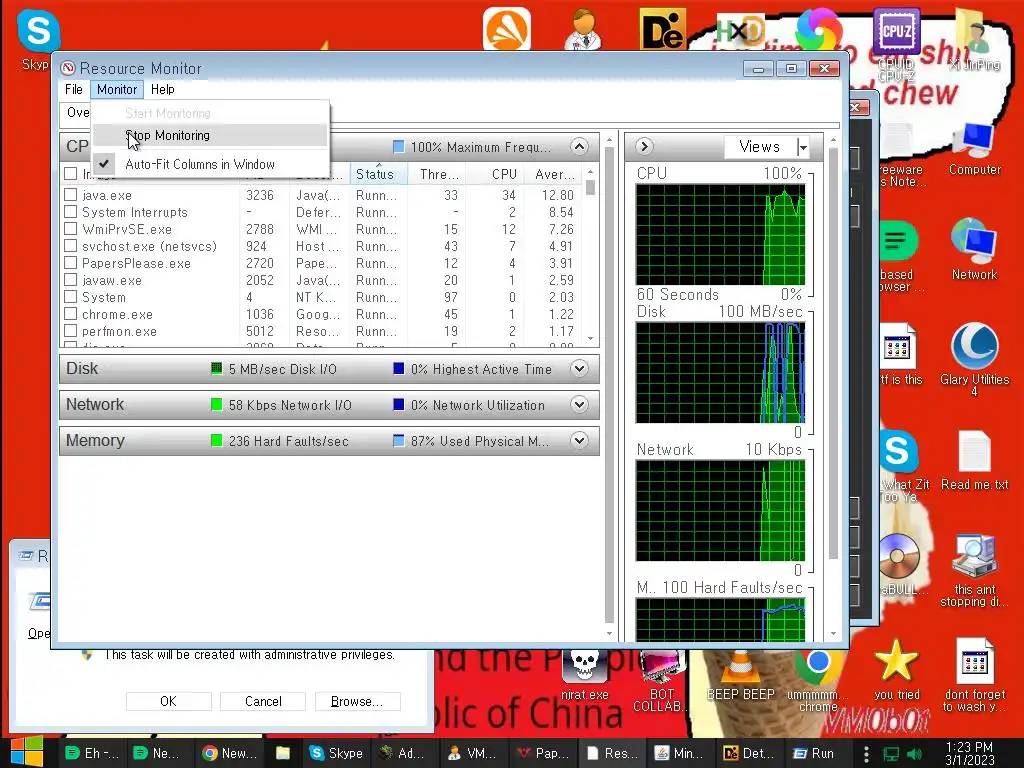The width and height of the screenshot is (1024, 768).
Task: Check the java.exe process checkbox
Action: (x=71, y=195)
